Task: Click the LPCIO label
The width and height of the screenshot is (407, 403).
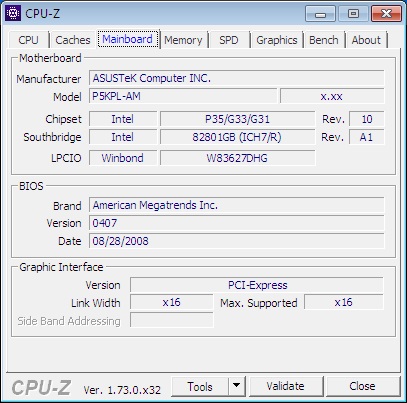Action: point(66,158)
